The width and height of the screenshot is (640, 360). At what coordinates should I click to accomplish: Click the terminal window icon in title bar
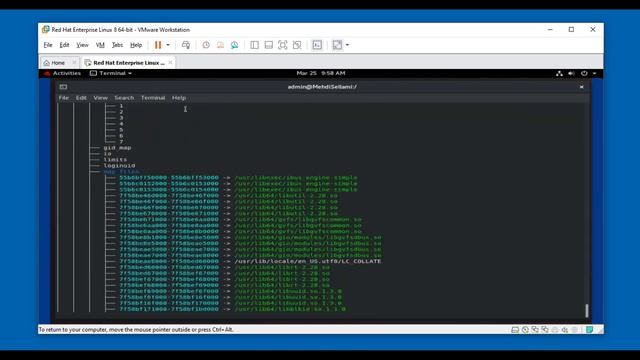[x=63, y=87]
